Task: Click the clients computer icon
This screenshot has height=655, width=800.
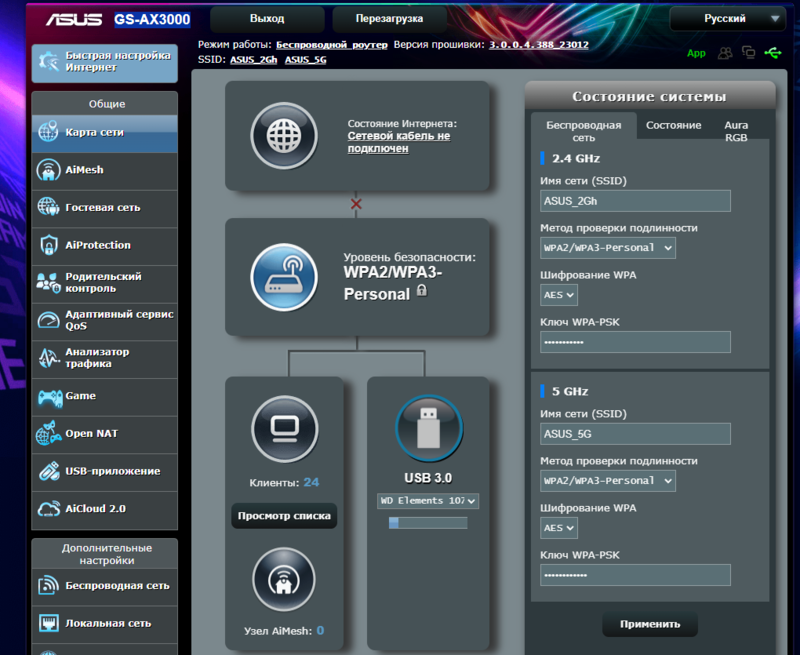Action: coord(285,429)
